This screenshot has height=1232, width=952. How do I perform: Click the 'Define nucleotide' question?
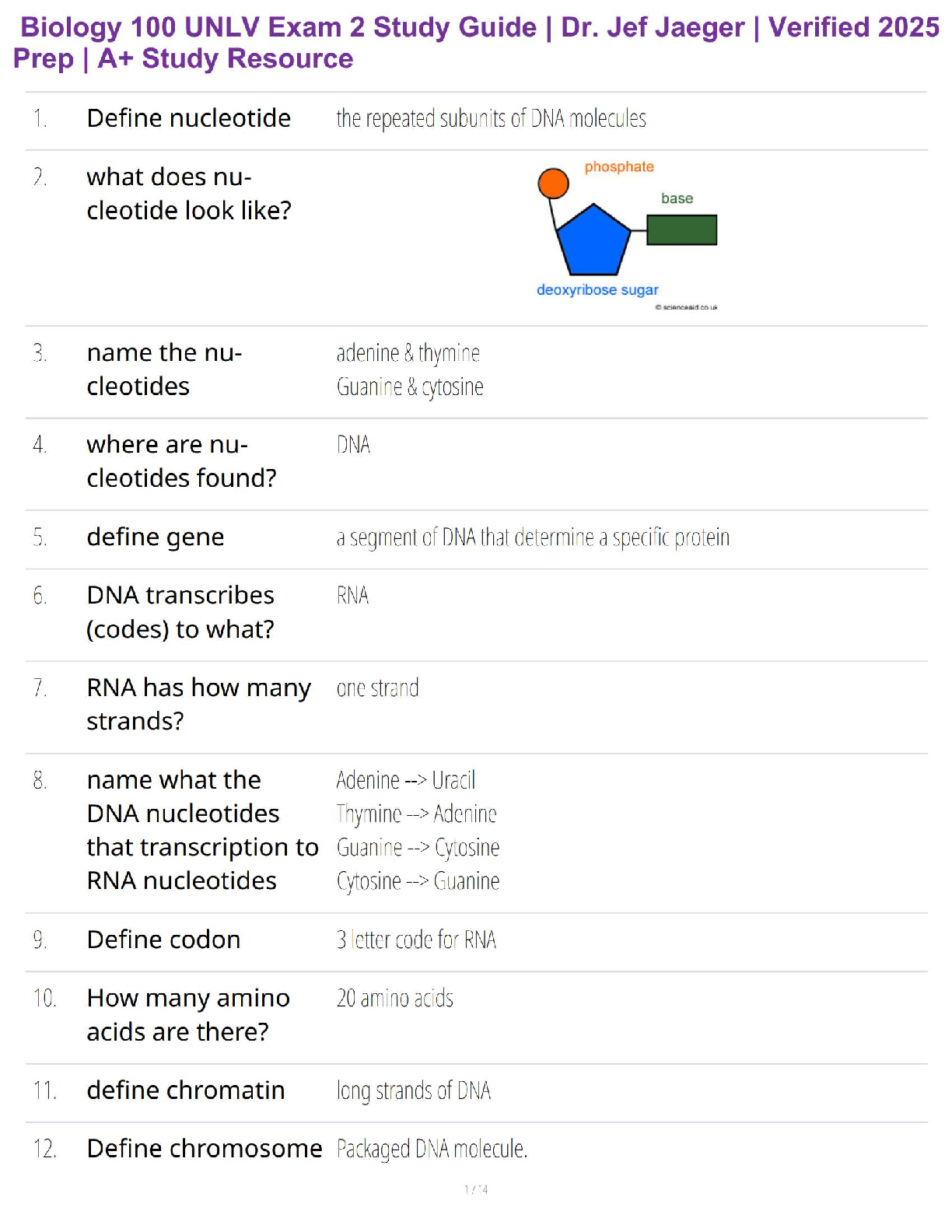[x=189, y=118]
